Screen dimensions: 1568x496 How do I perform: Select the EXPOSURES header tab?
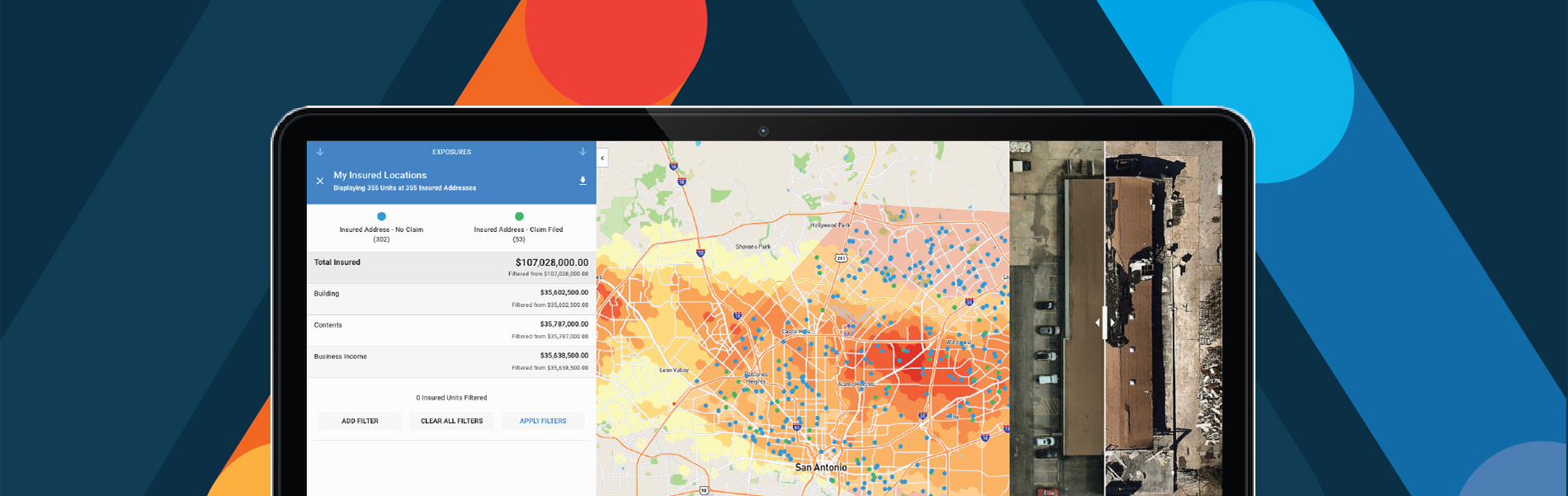(x=451, y=152)
